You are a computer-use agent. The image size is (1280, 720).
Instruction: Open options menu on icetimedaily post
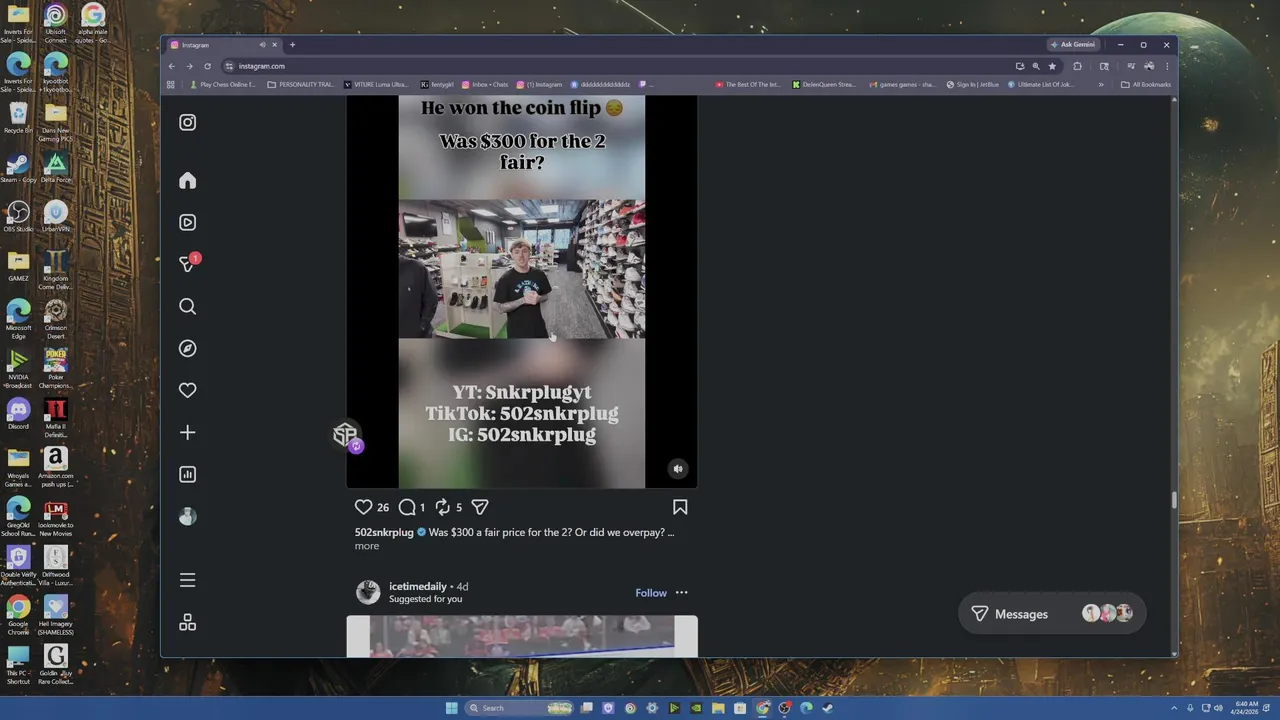click(682, 593)
